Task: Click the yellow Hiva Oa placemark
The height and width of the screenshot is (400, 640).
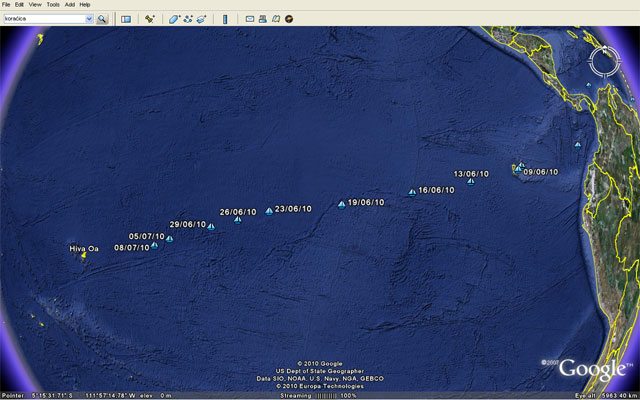Action: [x=84, y=255]
